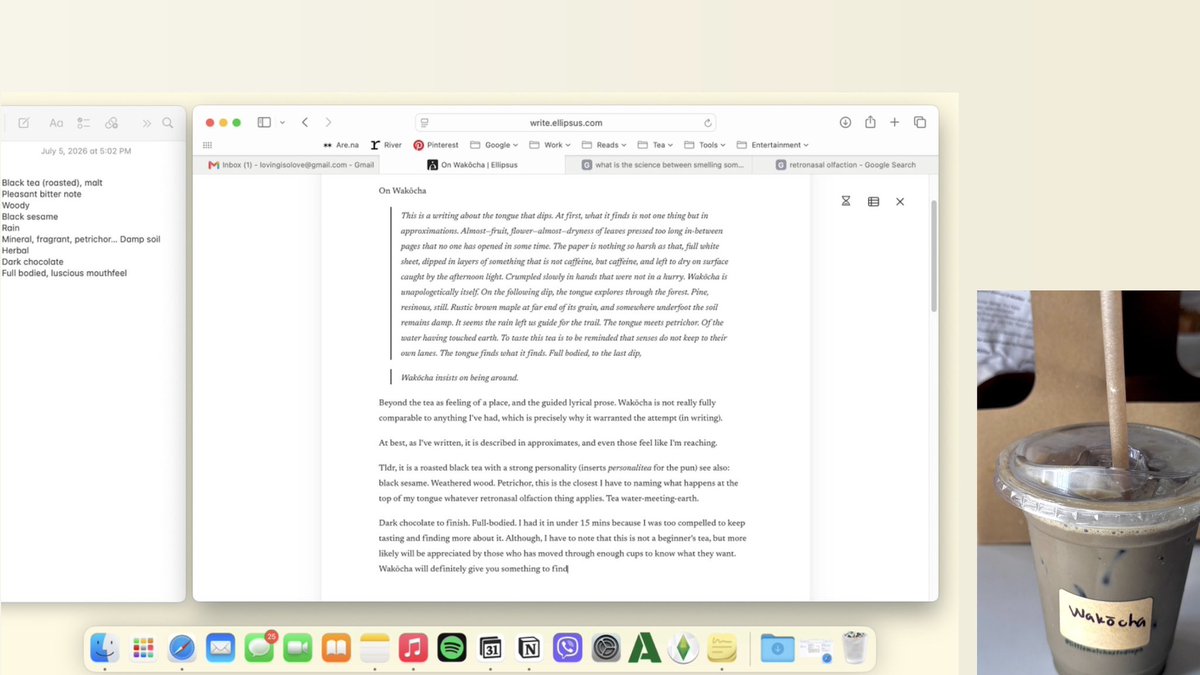Screen dimensions: 1200x675
Task: Expand the Tea bookmarks folder
Action: tap(655, 145)
